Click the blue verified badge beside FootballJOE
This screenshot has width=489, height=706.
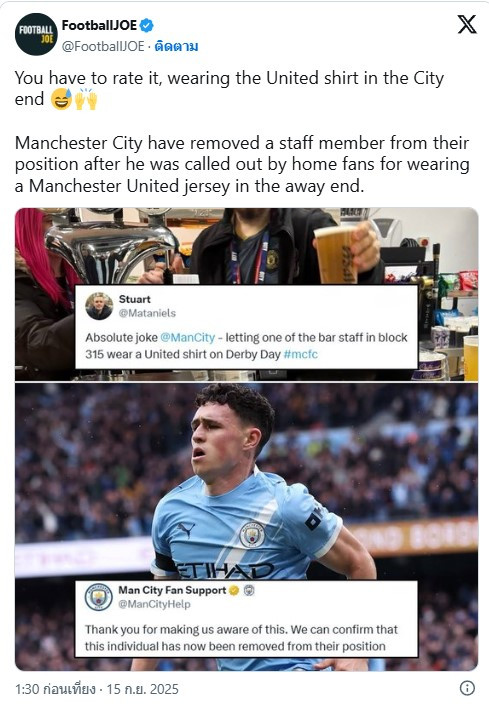[146, 26]
